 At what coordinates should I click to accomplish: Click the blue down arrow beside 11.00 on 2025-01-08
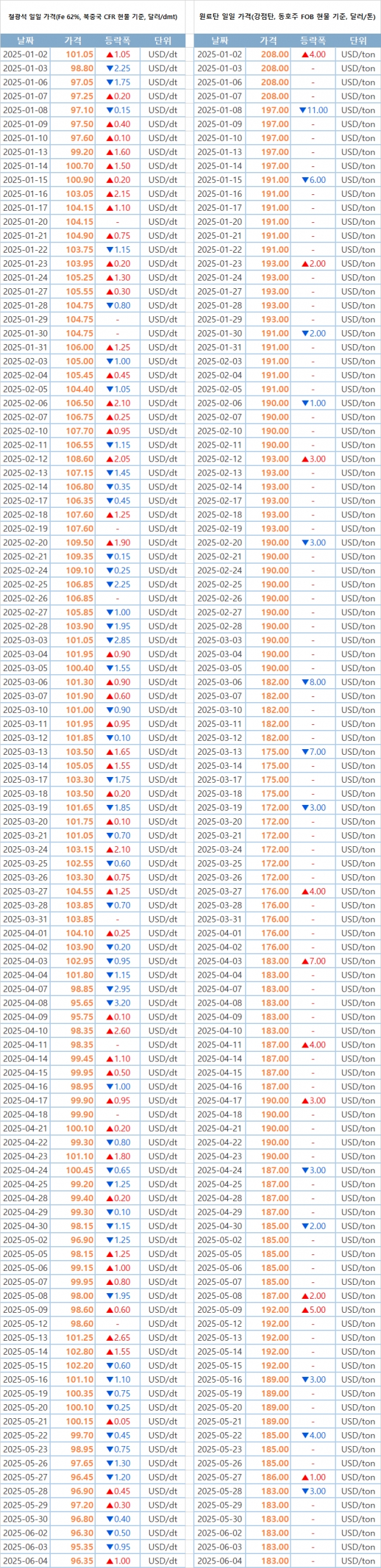(x=302, y=110)
